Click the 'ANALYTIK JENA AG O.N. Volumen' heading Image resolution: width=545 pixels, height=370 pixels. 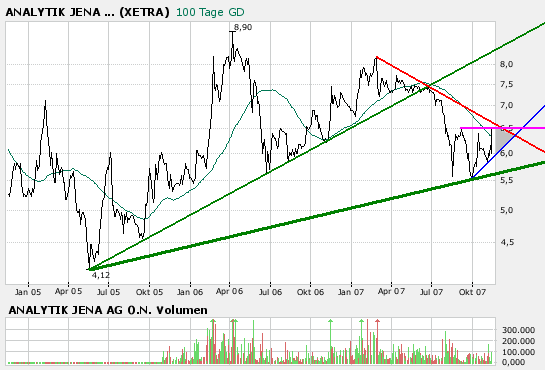[108, 310]
